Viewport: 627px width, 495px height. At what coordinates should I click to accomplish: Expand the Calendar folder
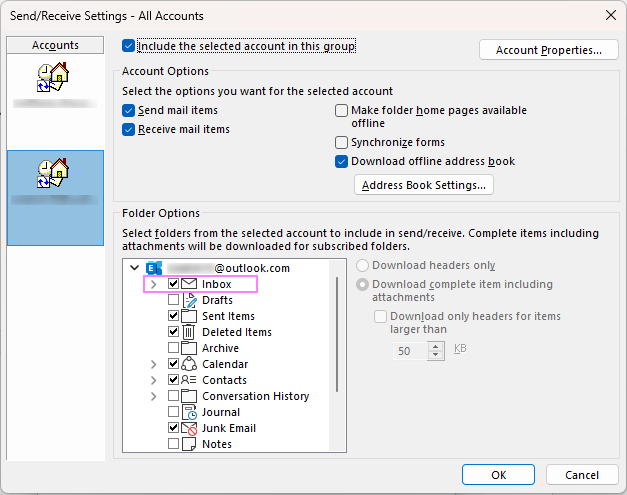coord(154,364)
